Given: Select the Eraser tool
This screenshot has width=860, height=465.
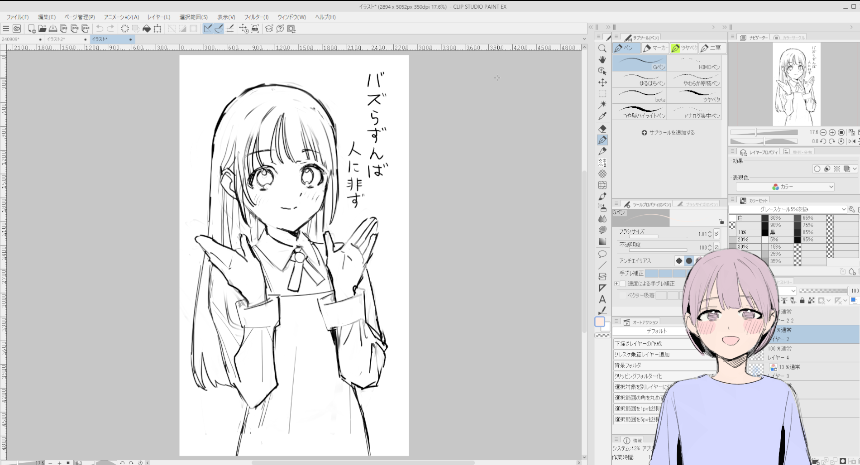Looking at the screenshot, I should click(602, 128).
